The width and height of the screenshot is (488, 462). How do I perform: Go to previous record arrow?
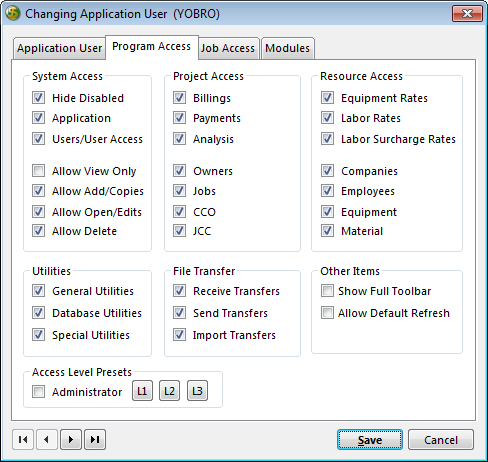(47, 439)
